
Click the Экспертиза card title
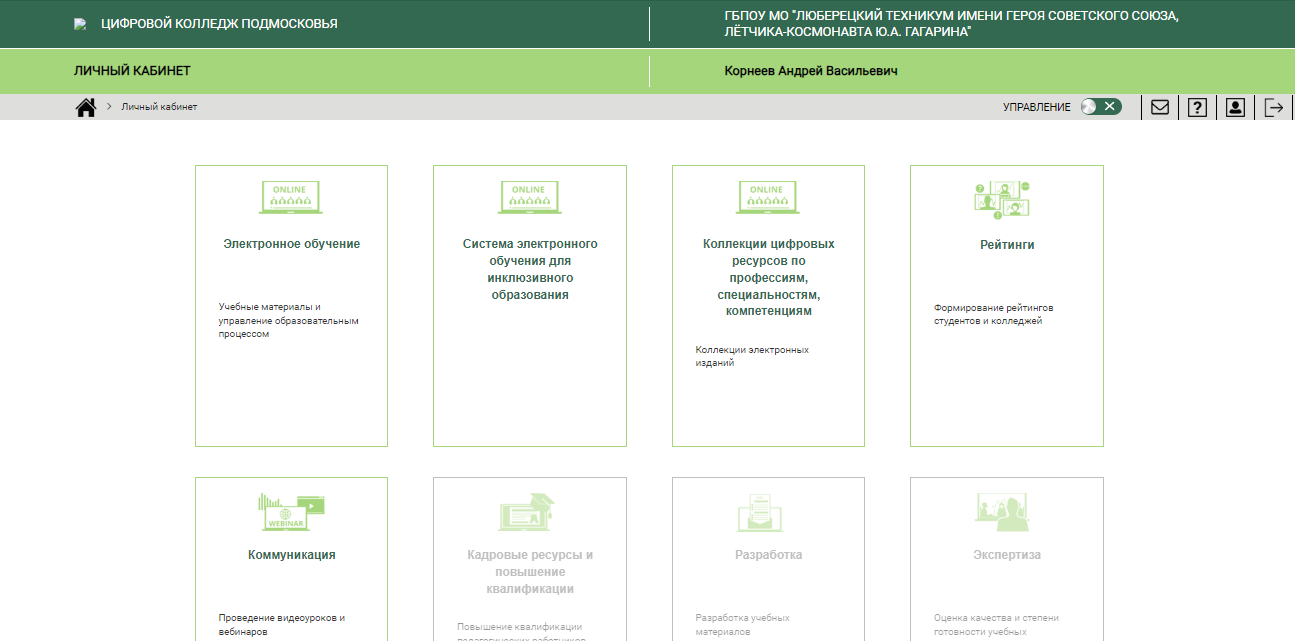1006,555
